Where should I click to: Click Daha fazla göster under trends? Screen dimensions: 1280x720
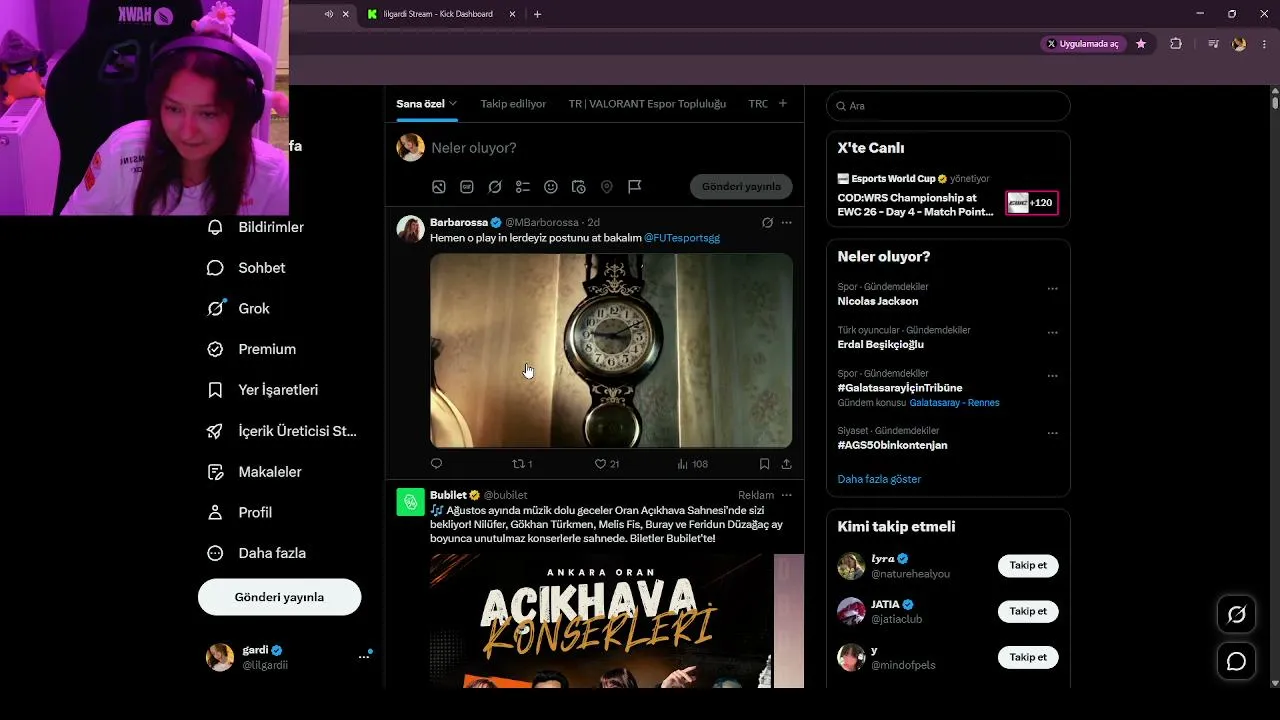click(x=879, y=479)
